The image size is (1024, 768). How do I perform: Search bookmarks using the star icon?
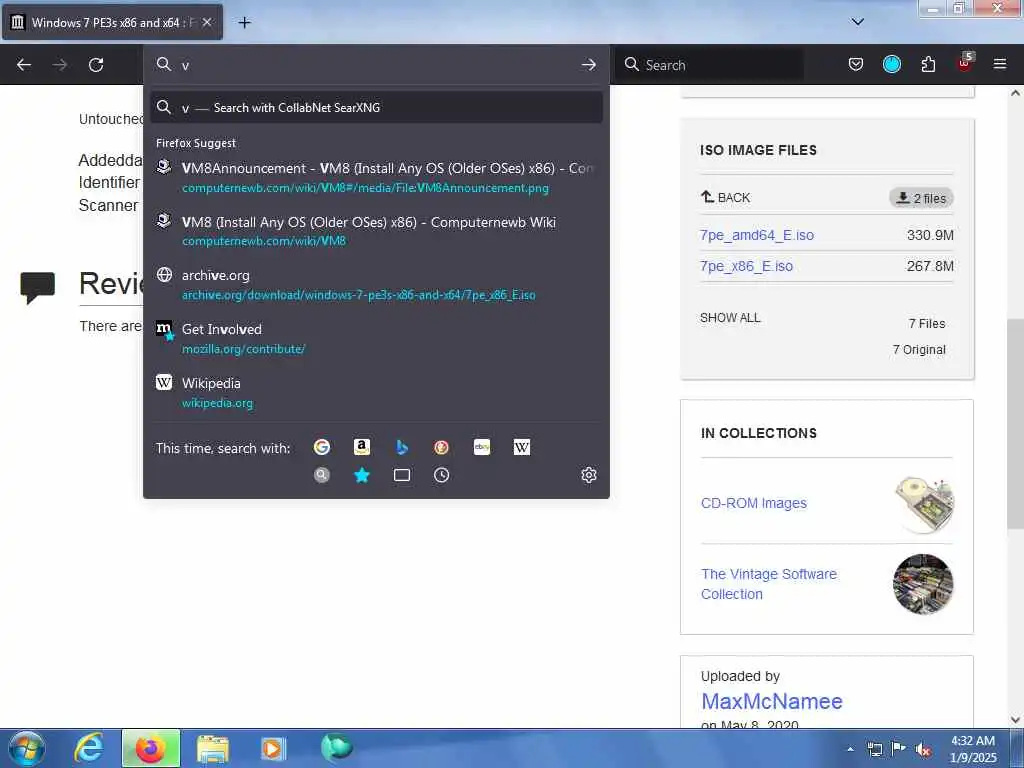click(362, 475)
